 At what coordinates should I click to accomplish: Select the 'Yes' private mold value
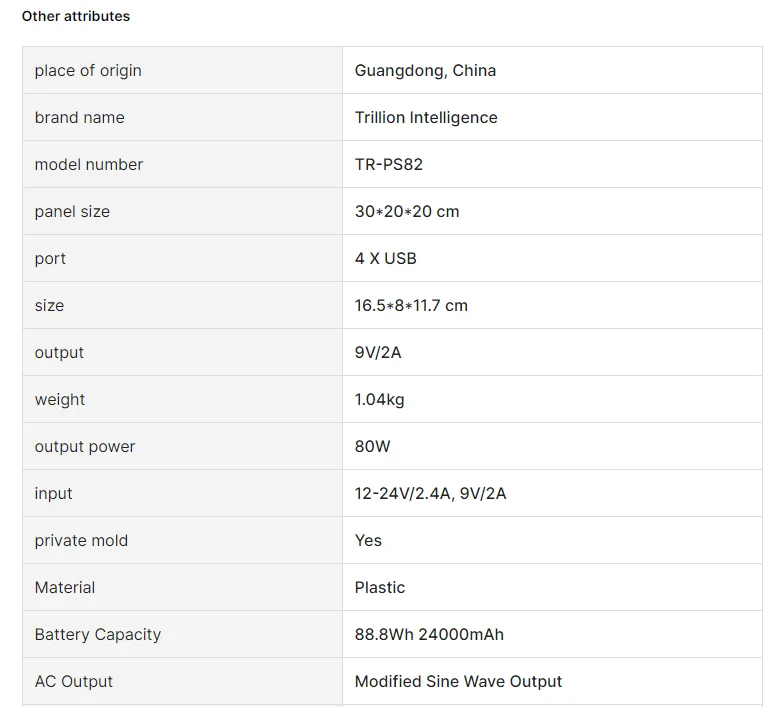(x=368, y=540)
